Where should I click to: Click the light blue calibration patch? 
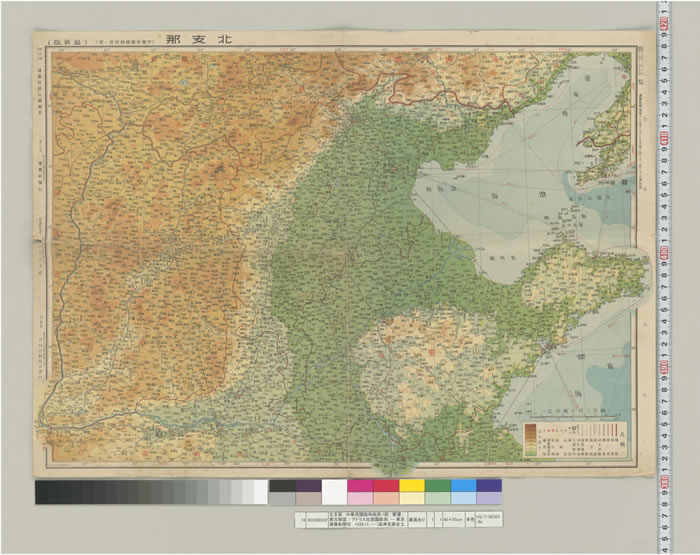pyautogui.click(x=463, y=486)
